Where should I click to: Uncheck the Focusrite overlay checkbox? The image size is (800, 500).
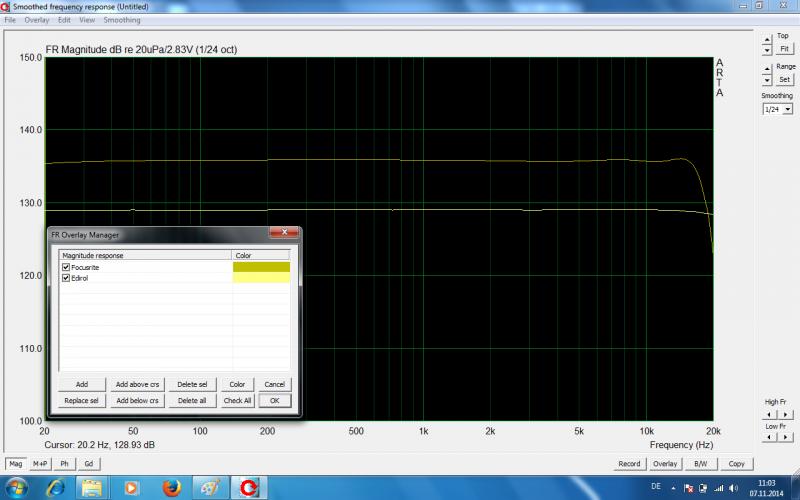point(66,268)
